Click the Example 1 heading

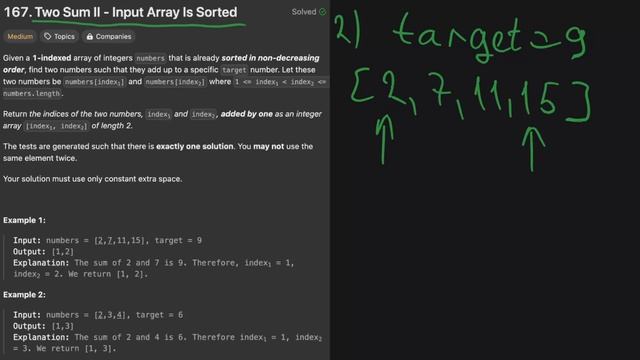24,220
